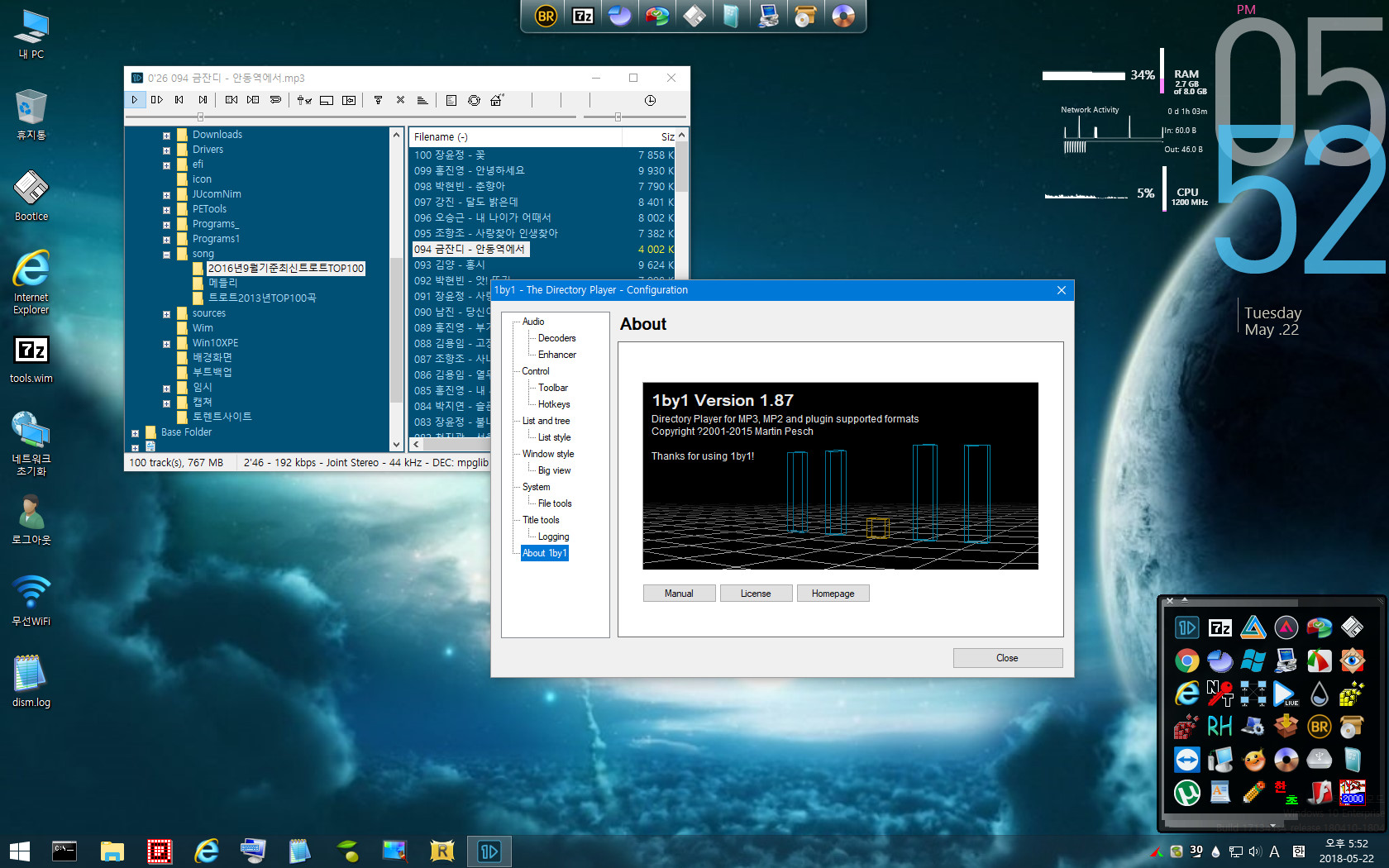Open the BootIce desktop icon
1389x868 pixels.
[31, 196]
